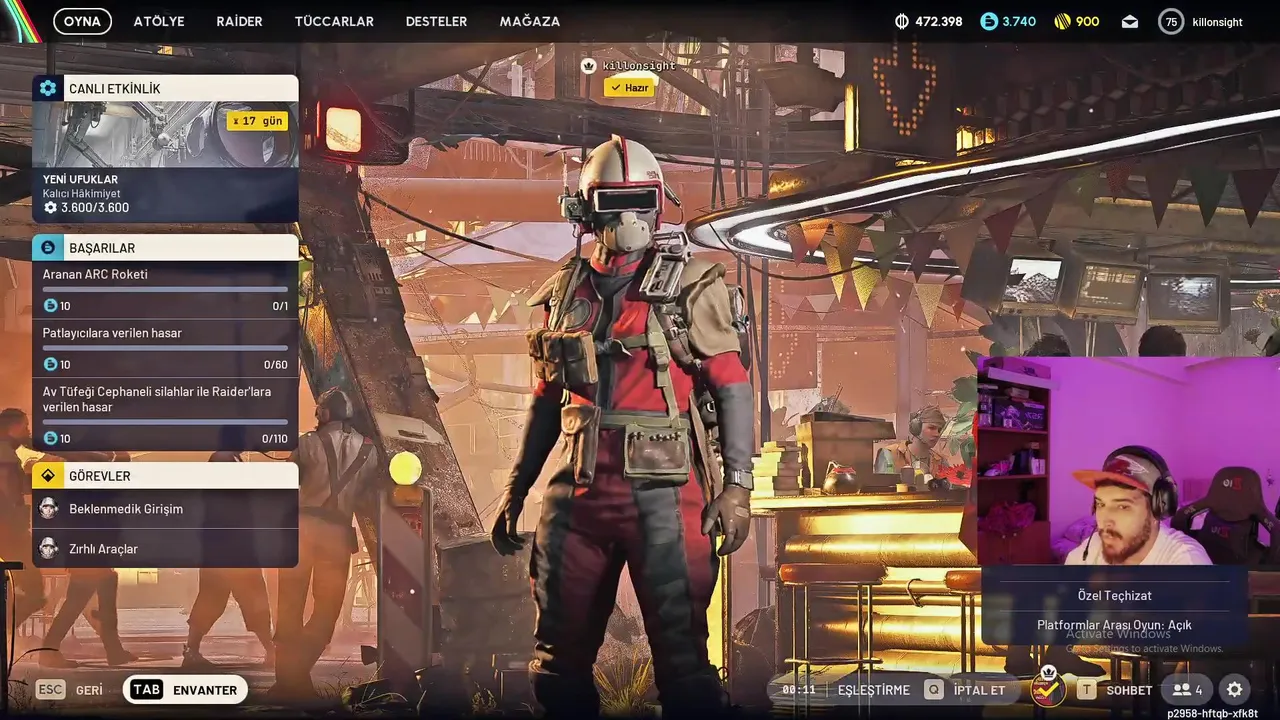Open the killonsight profile name in top bar

point(1217,22)
